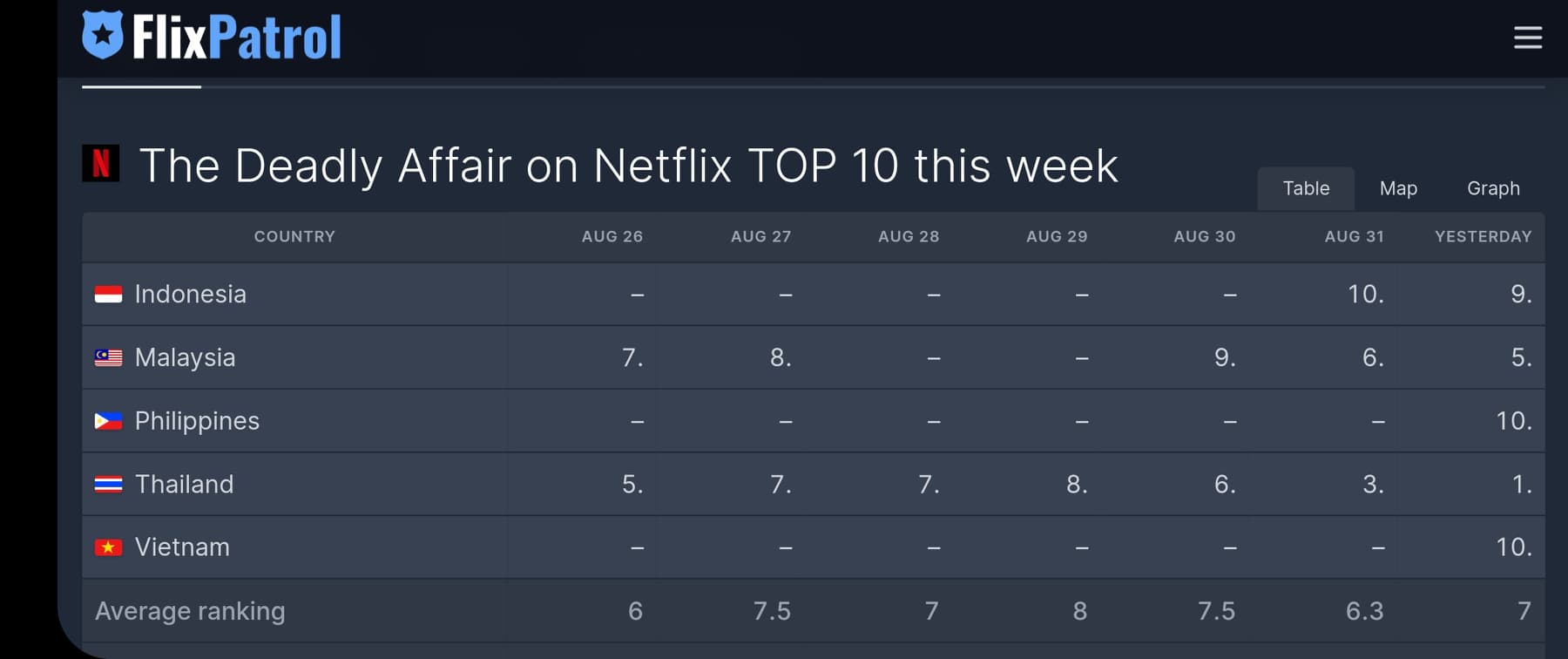Screen dimensions: 1568x659
Task: Click the Thailand flag icon
Action: [108, 484]
